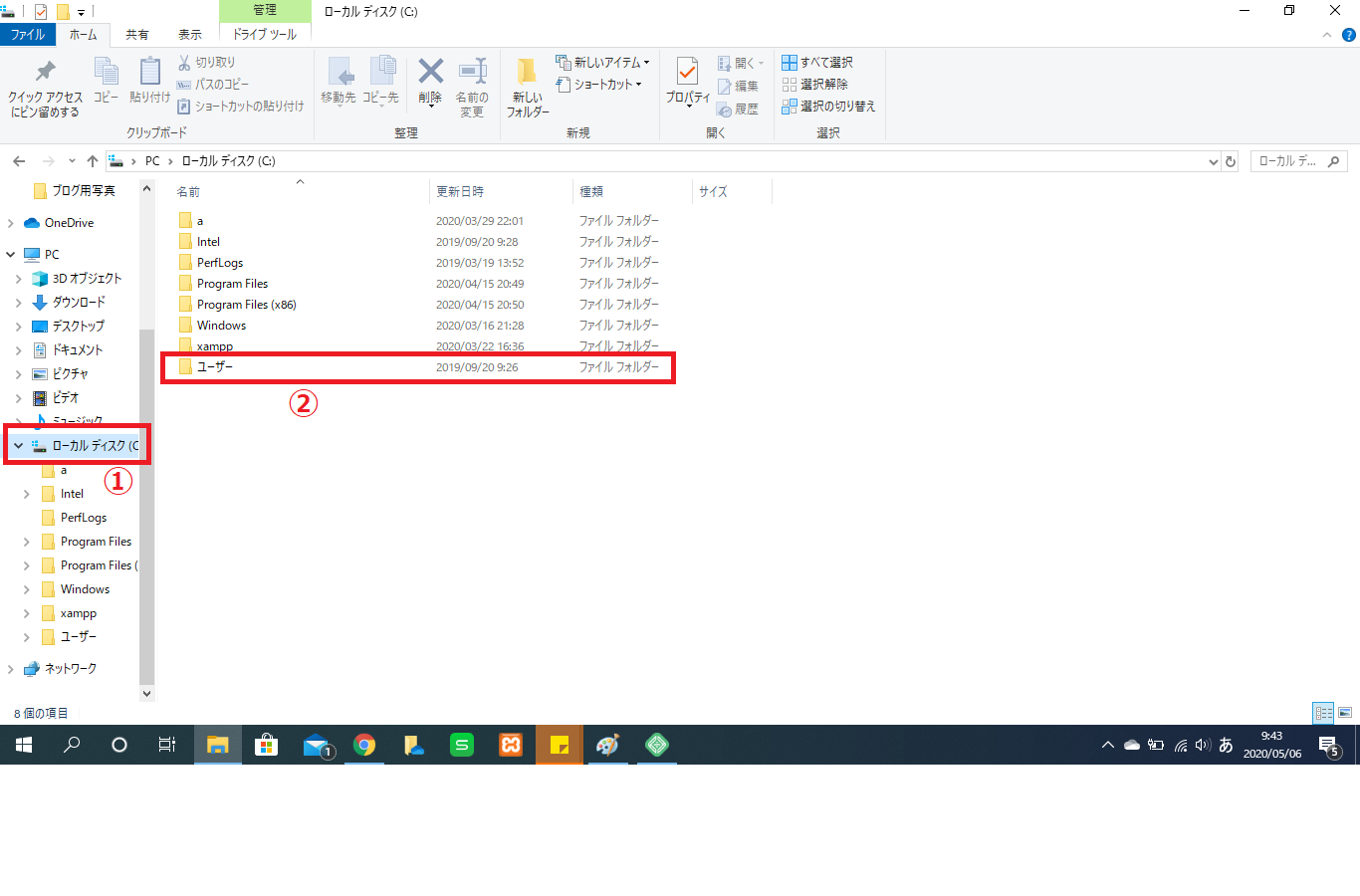Open the 新しいアイテム (New item) dropdown
This screenshot has width=1360, height=896.
pos(602,63)
